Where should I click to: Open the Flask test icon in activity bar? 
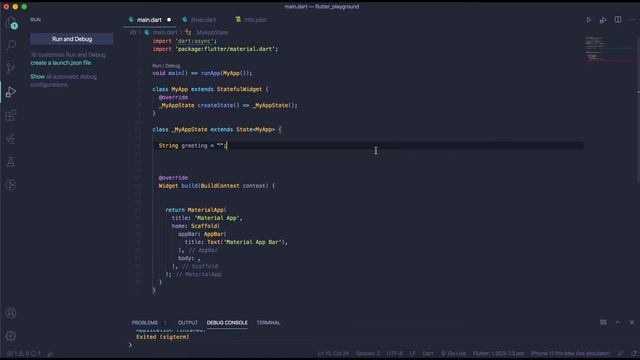pyautogui.click(x=11, y=162)
